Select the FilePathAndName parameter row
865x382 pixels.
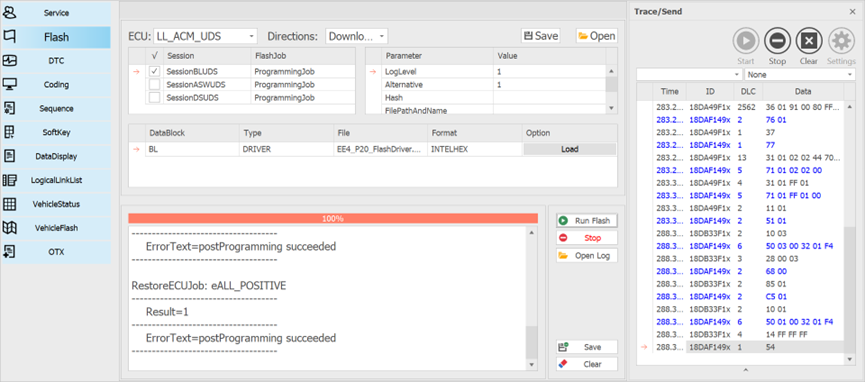tap(486, 110)
